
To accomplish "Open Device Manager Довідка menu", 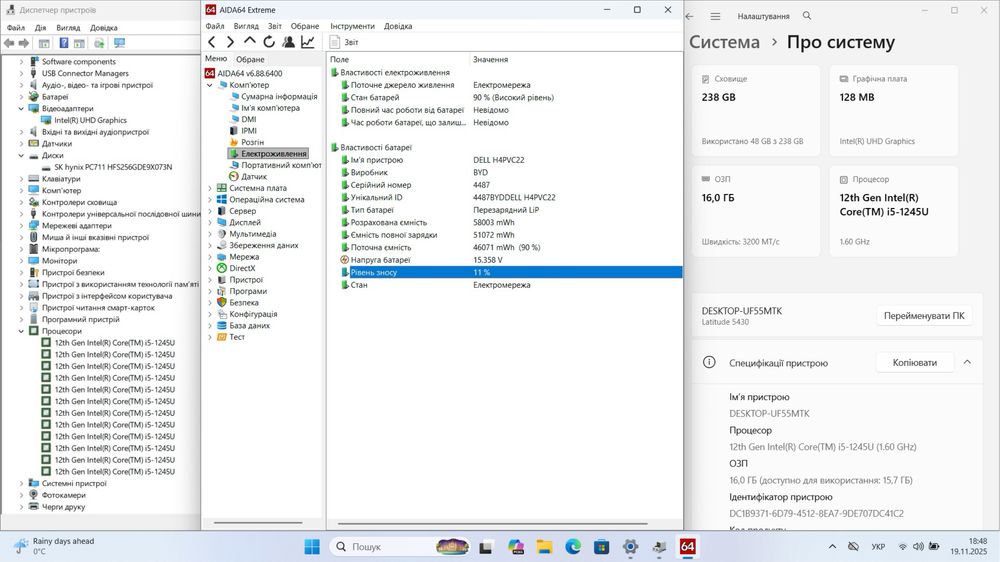I will coord(103,28).
